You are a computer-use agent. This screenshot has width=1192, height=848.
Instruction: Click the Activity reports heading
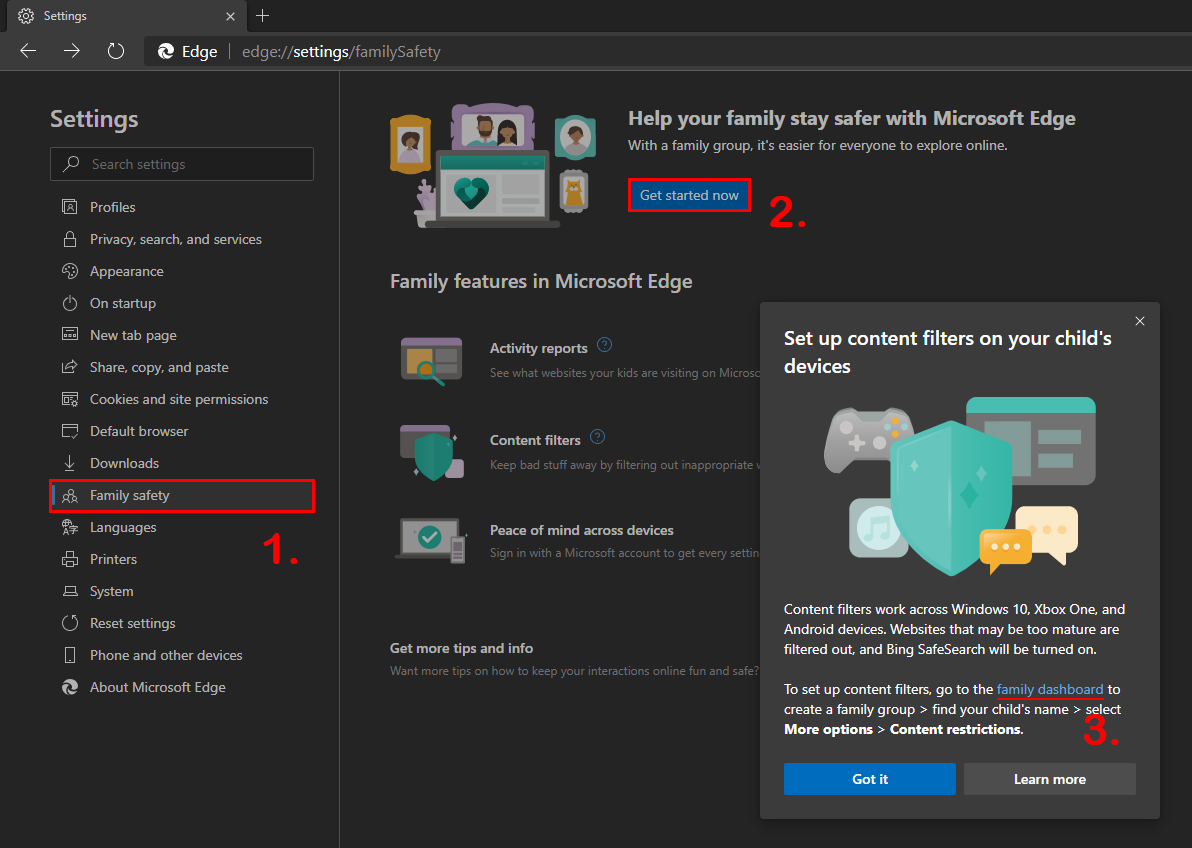[x=538, y=348]
